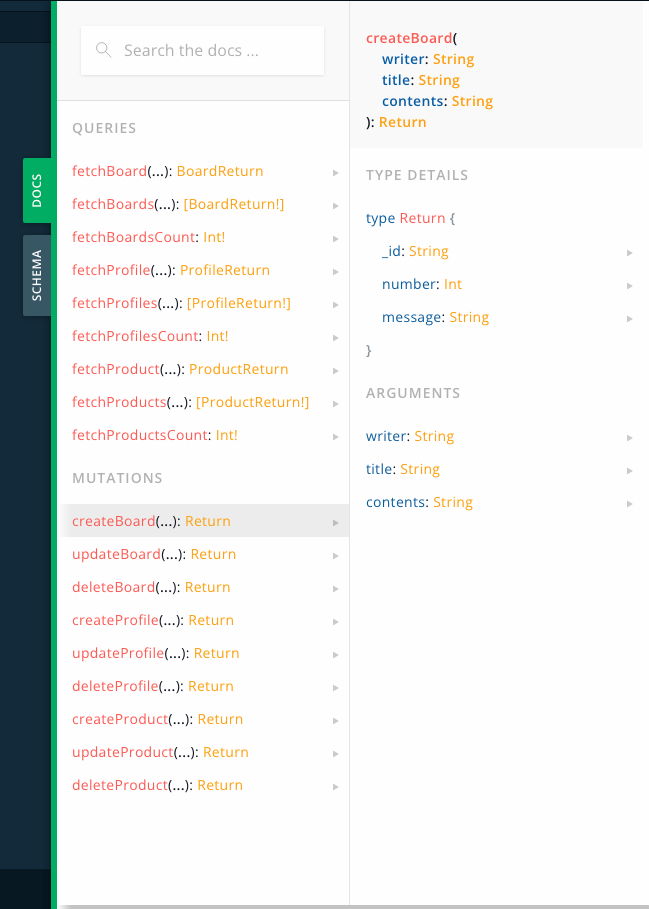Click writer argument under ARGUMENTS
This screenshot has height=909, width=649.
click(x=387, y=437)
